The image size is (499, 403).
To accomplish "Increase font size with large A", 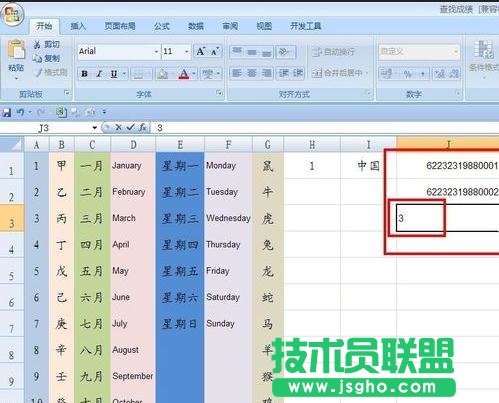I will [x=201, y=51].
